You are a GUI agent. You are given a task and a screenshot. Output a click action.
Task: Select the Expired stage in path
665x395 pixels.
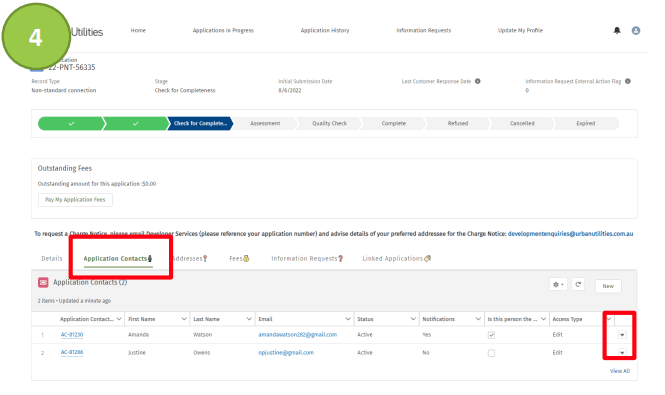click(586, 123)
